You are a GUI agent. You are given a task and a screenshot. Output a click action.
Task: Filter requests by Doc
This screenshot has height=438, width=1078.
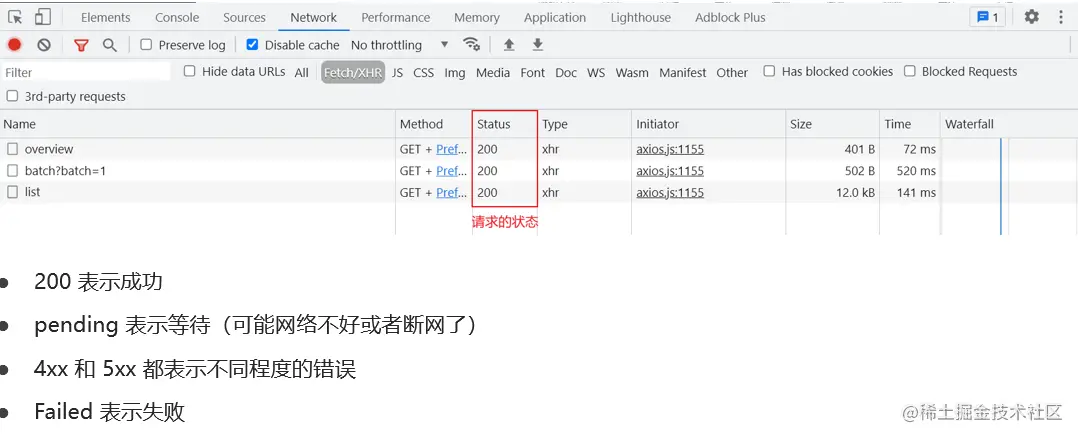point(566,72)
